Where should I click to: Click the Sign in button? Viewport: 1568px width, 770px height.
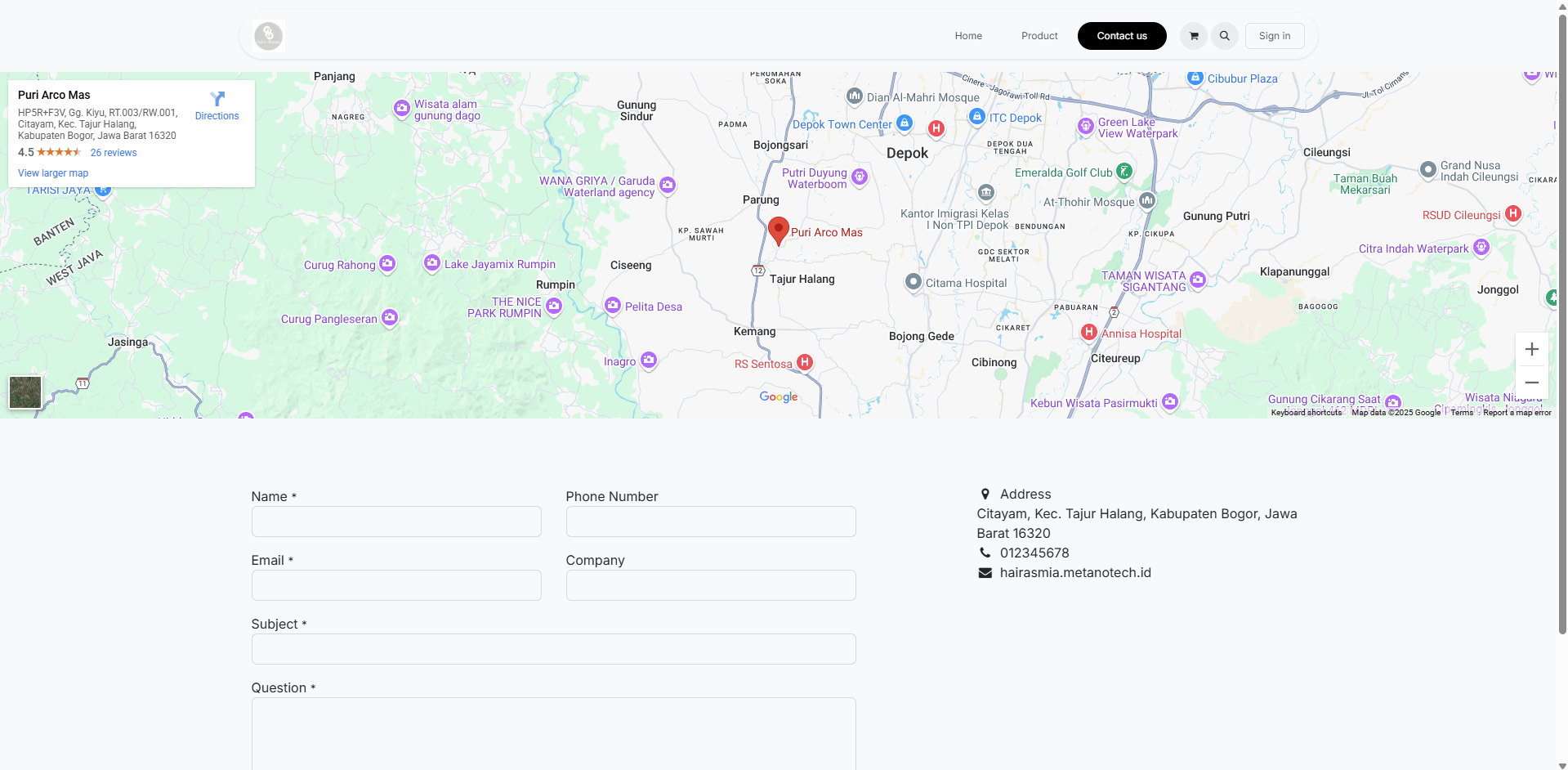pos(1275,36)
